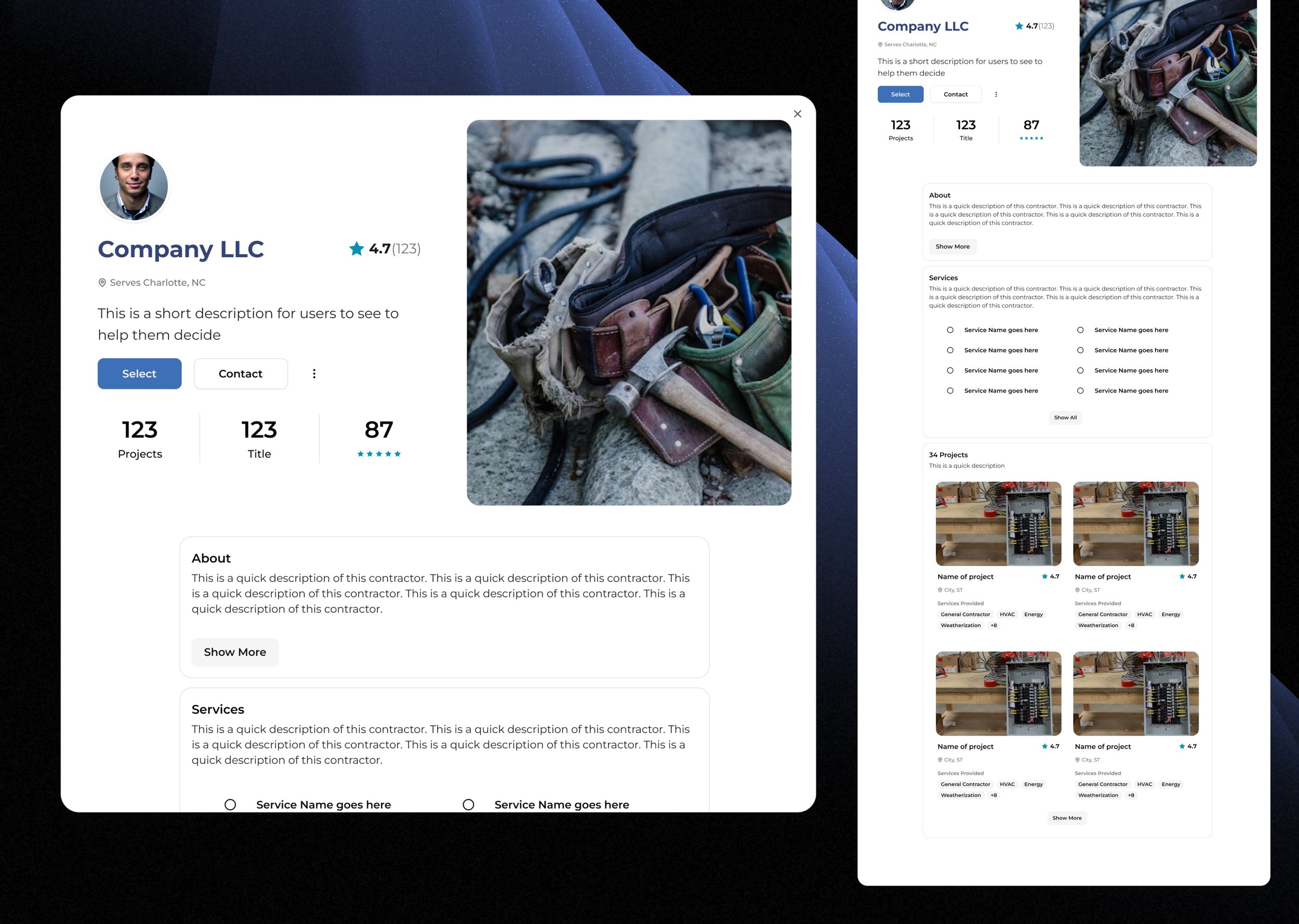Select the left Service Name radio button in the modal

coord(230,804)
